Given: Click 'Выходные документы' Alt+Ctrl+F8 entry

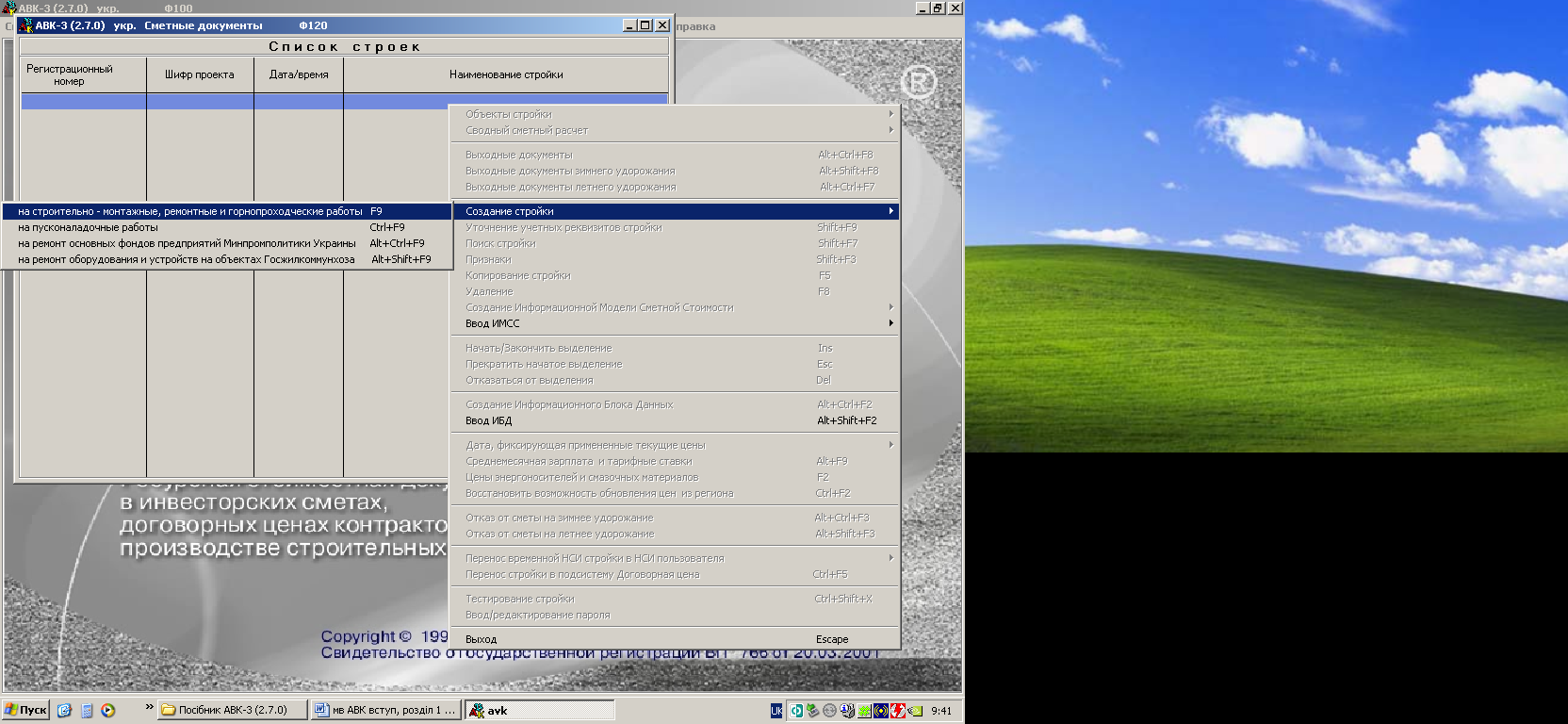Looking at the screenshot, I should pyautogui.click(x=675, y=155).
